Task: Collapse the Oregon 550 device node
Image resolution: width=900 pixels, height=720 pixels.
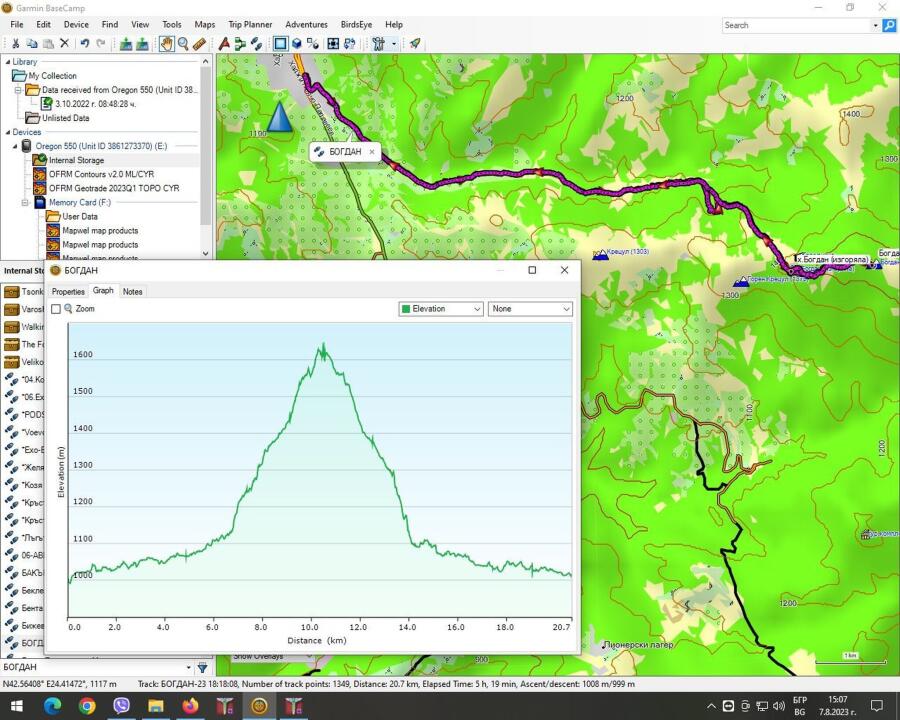Action: click(x=15, y=146)
